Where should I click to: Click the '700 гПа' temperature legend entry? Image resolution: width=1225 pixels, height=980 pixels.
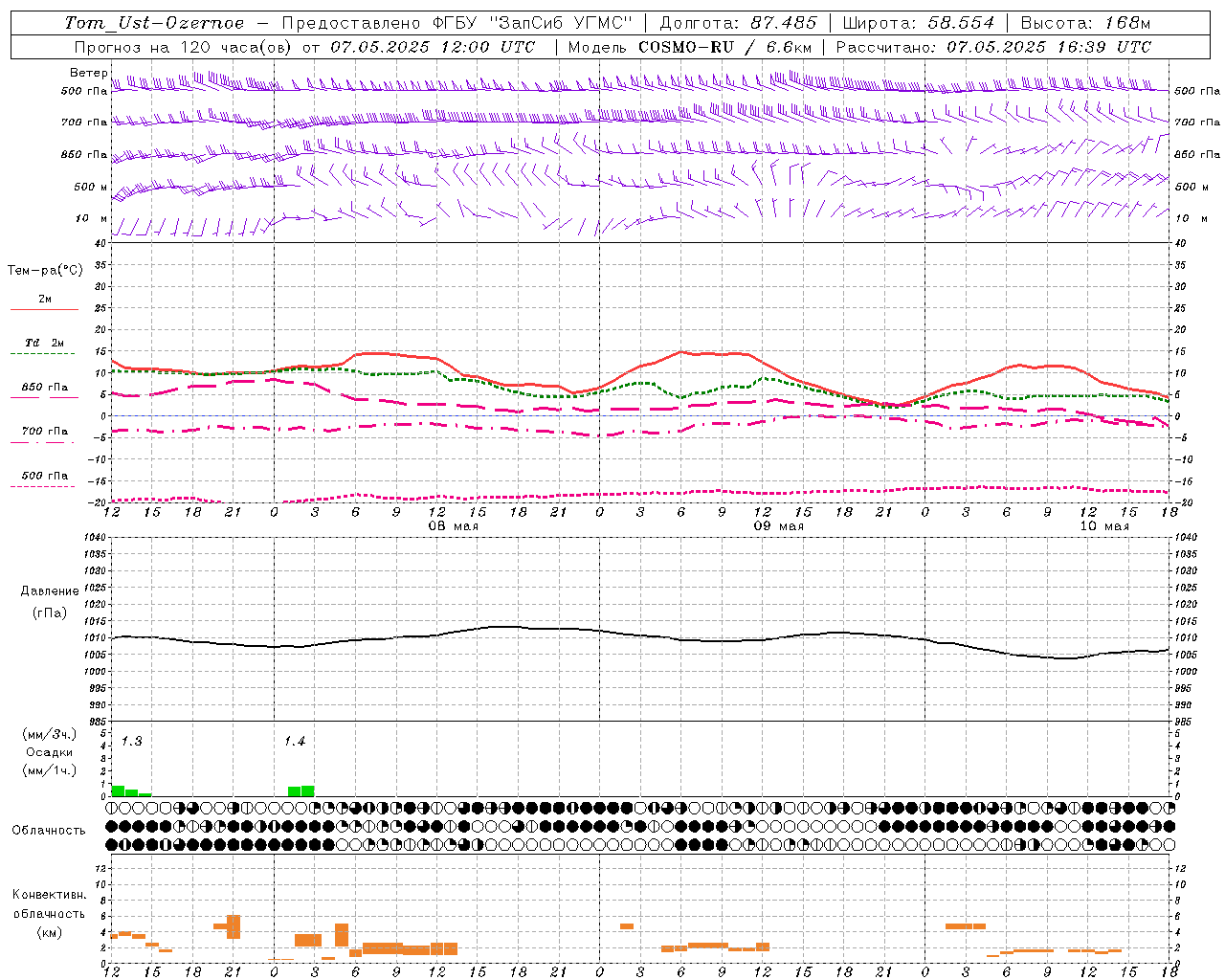[44, 432]
